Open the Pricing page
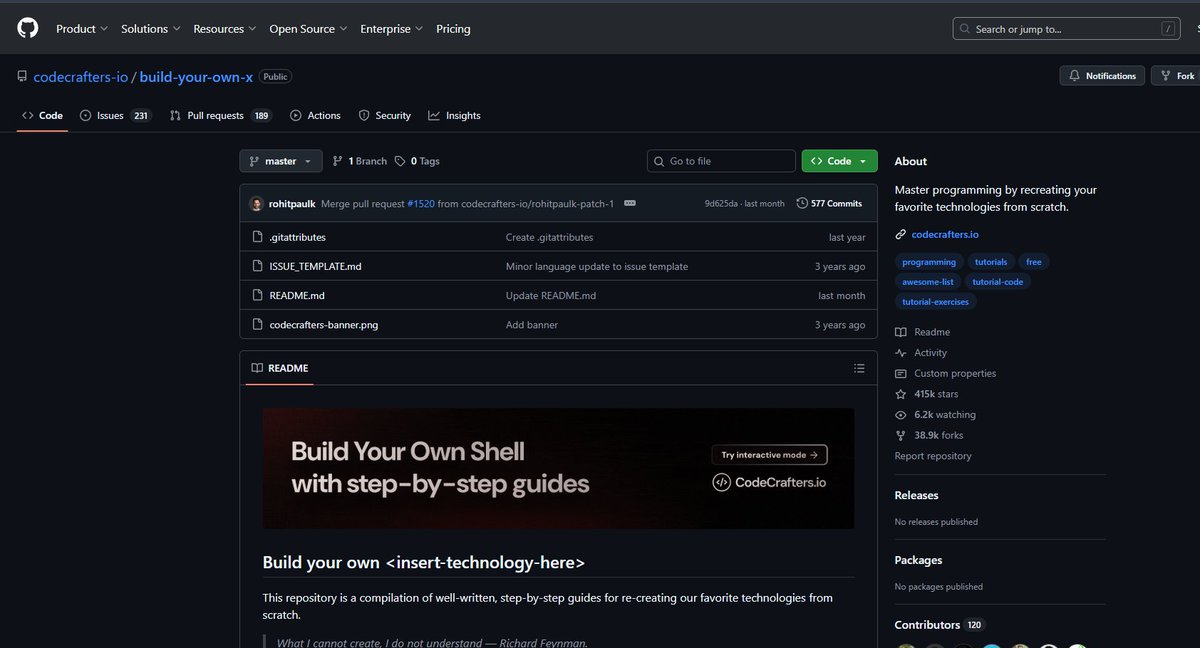The width and height of the screenshot is (1200, 648). [x=453, y=29]
